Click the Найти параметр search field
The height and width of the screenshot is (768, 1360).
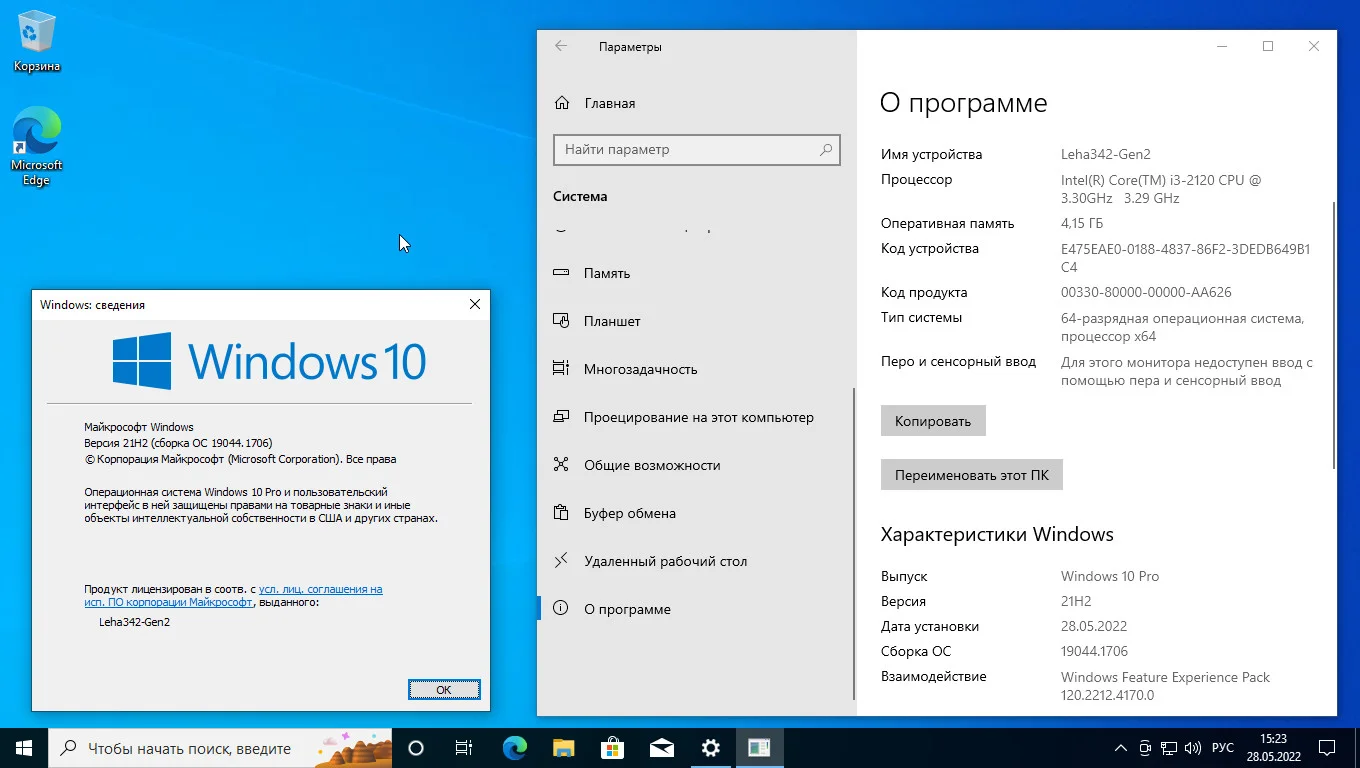click(x=697, y=150)
